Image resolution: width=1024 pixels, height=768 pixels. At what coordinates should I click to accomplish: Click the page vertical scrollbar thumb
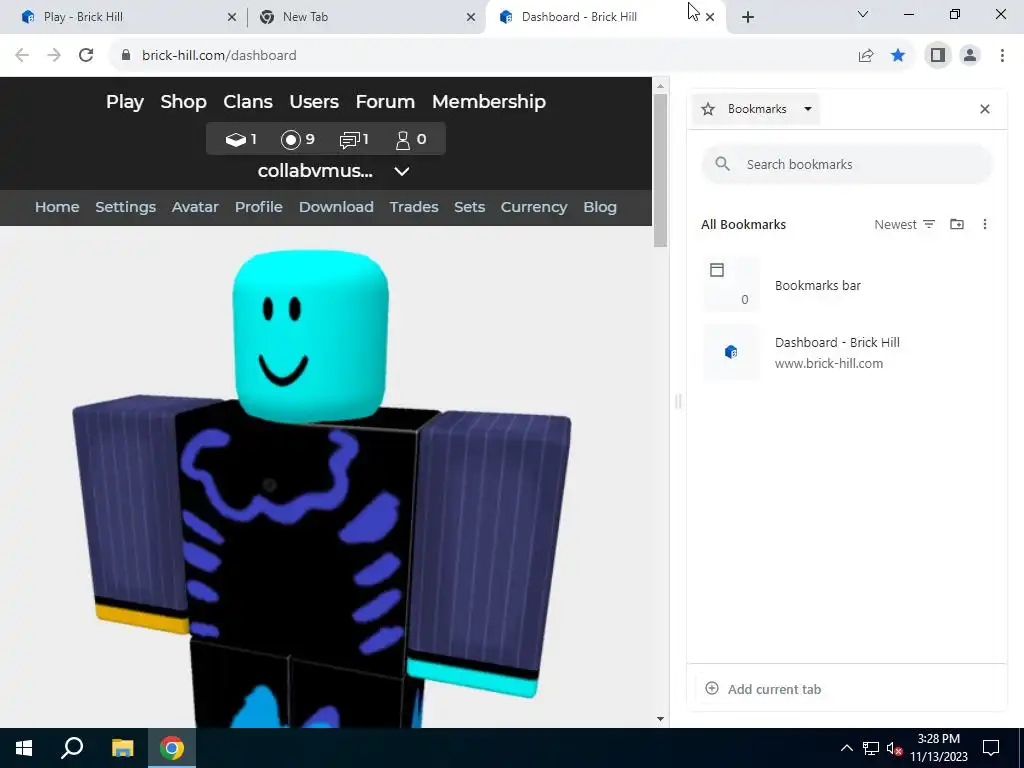point(660,170)
